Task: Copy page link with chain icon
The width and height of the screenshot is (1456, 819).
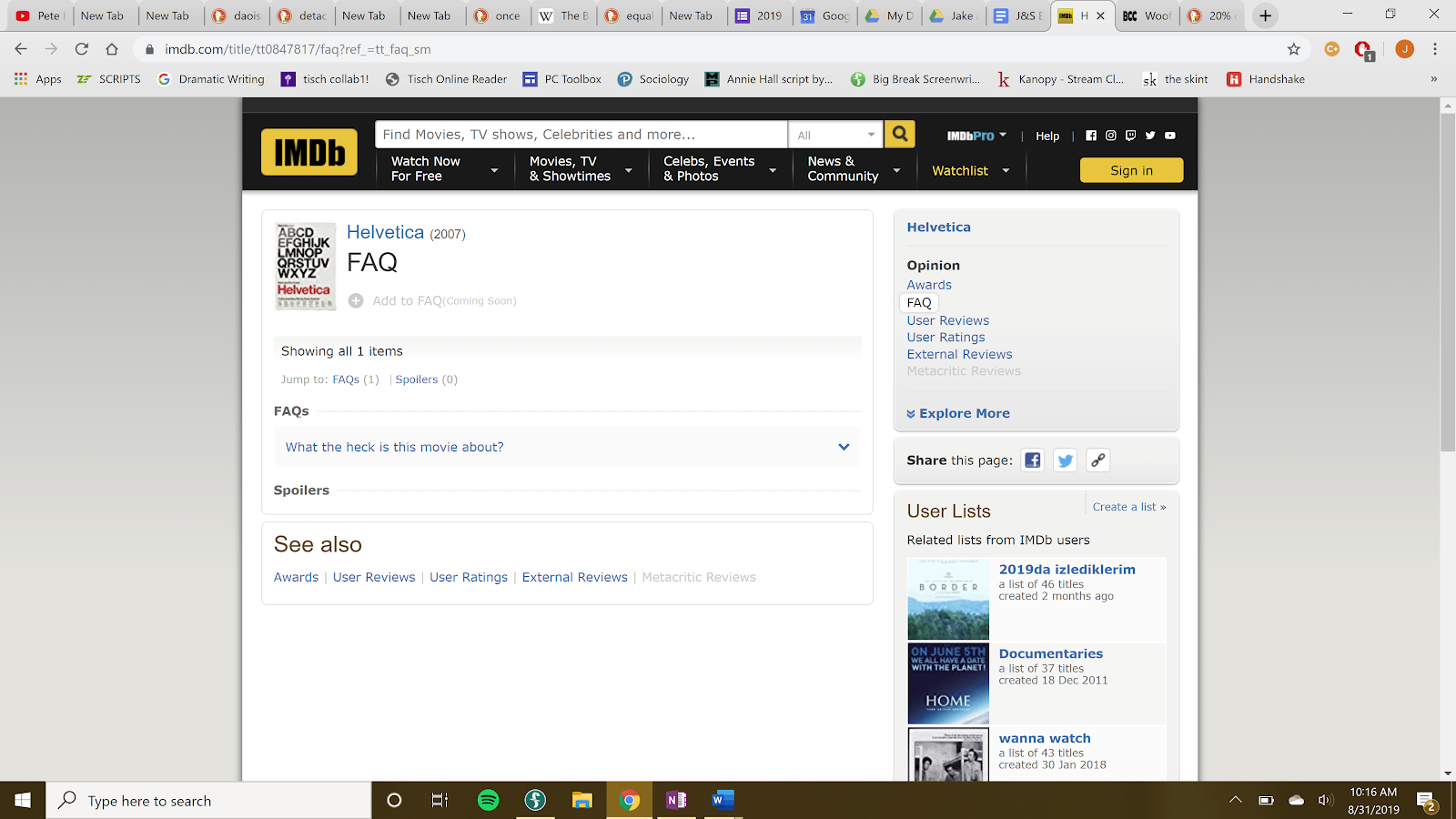Action: tap(1098, 460)
